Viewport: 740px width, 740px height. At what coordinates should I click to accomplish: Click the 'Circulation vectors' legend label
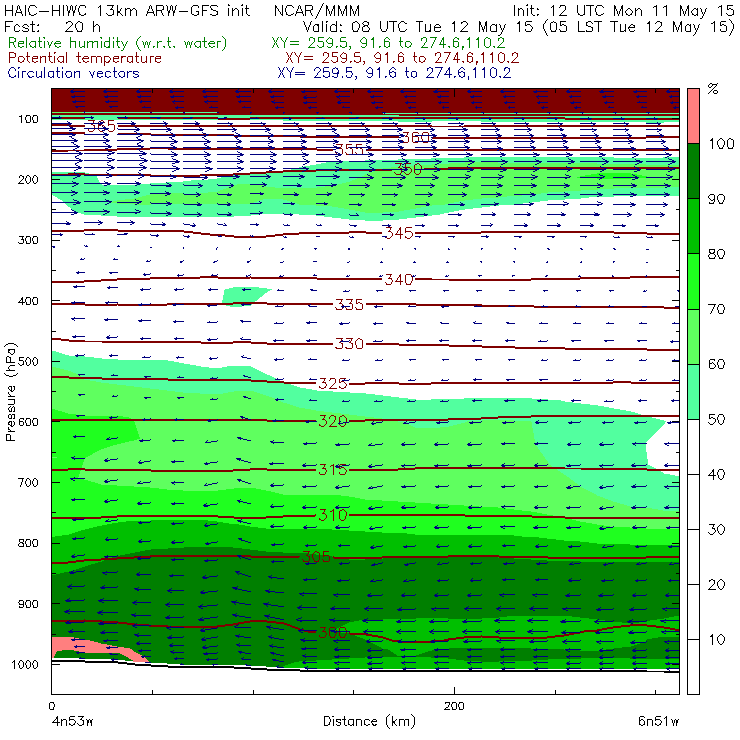(74, 73)
